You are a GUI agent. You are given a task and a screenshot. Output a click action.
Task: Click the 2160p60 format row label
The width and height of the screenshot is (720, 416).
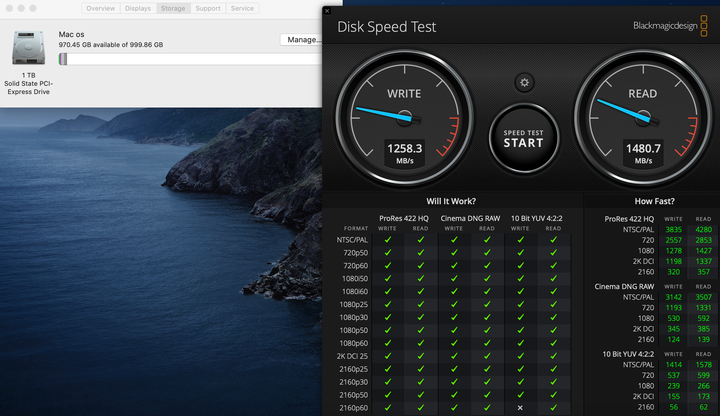[x=354, y=408]
